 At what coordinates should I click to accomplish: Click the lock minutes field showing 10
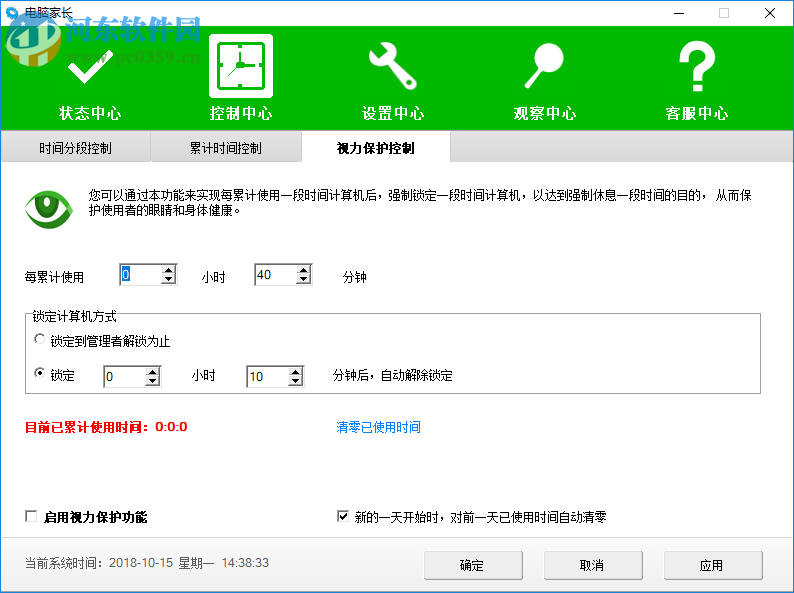(268, 376)
